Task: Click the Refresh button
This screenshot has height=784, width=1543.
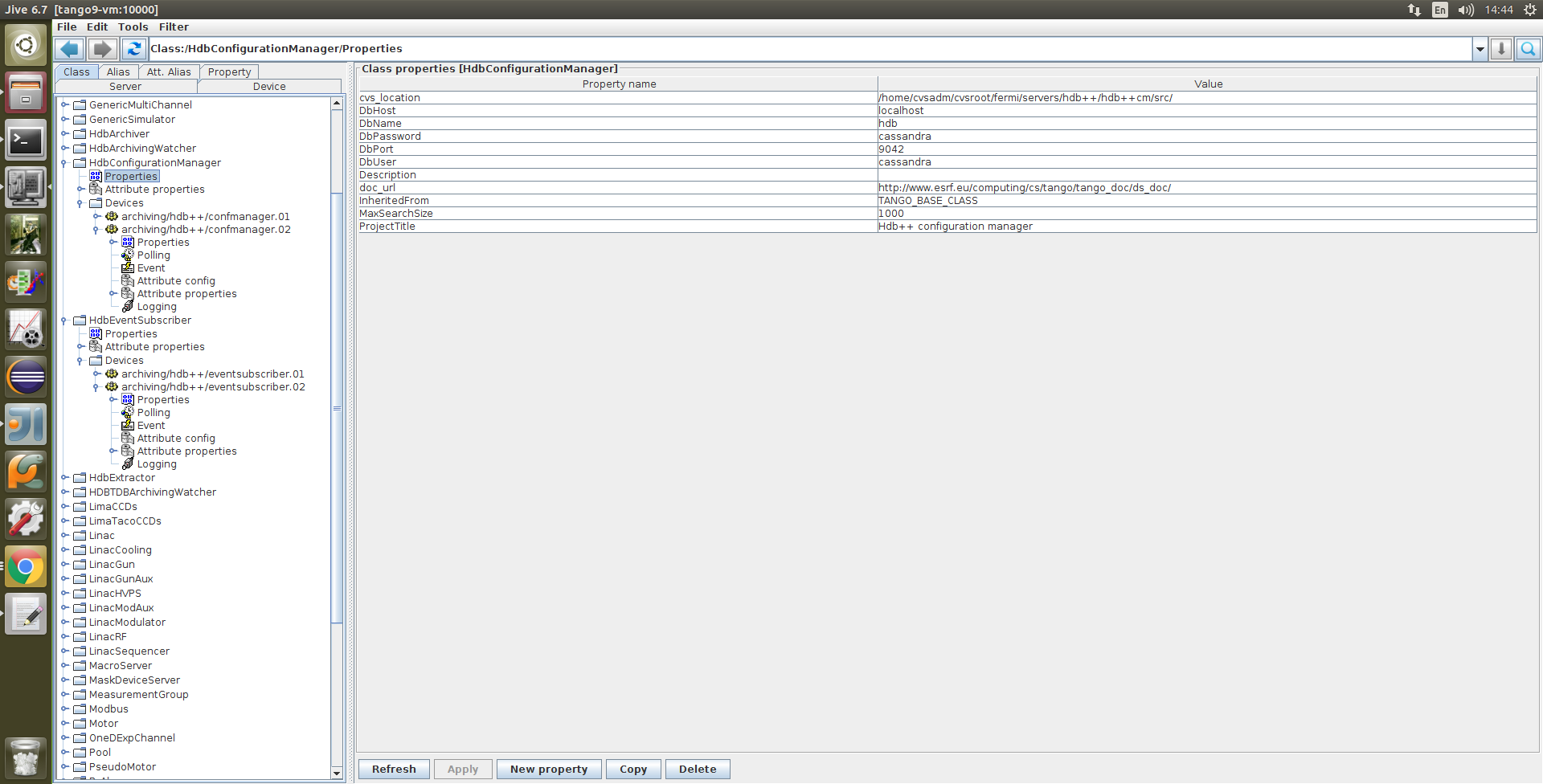Action: point(394,769)
